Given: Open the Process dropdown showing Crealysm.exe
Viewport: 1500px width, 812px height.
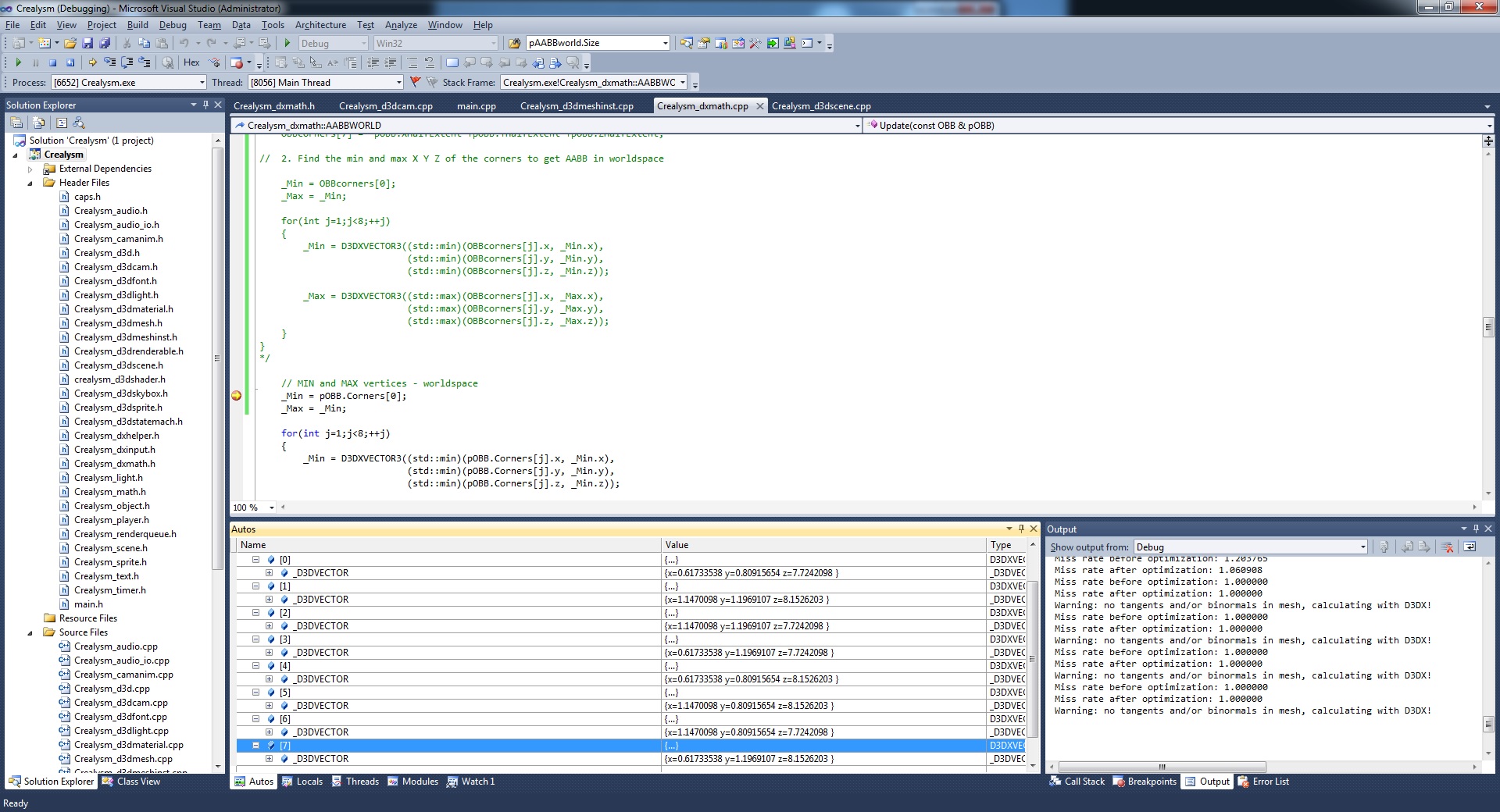Looking at the screenshot, I should click(202, 83).
